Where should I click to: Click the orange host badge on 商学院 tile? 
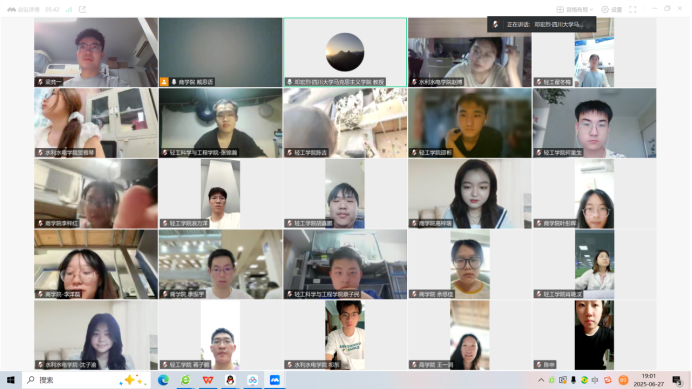[164, 82]
